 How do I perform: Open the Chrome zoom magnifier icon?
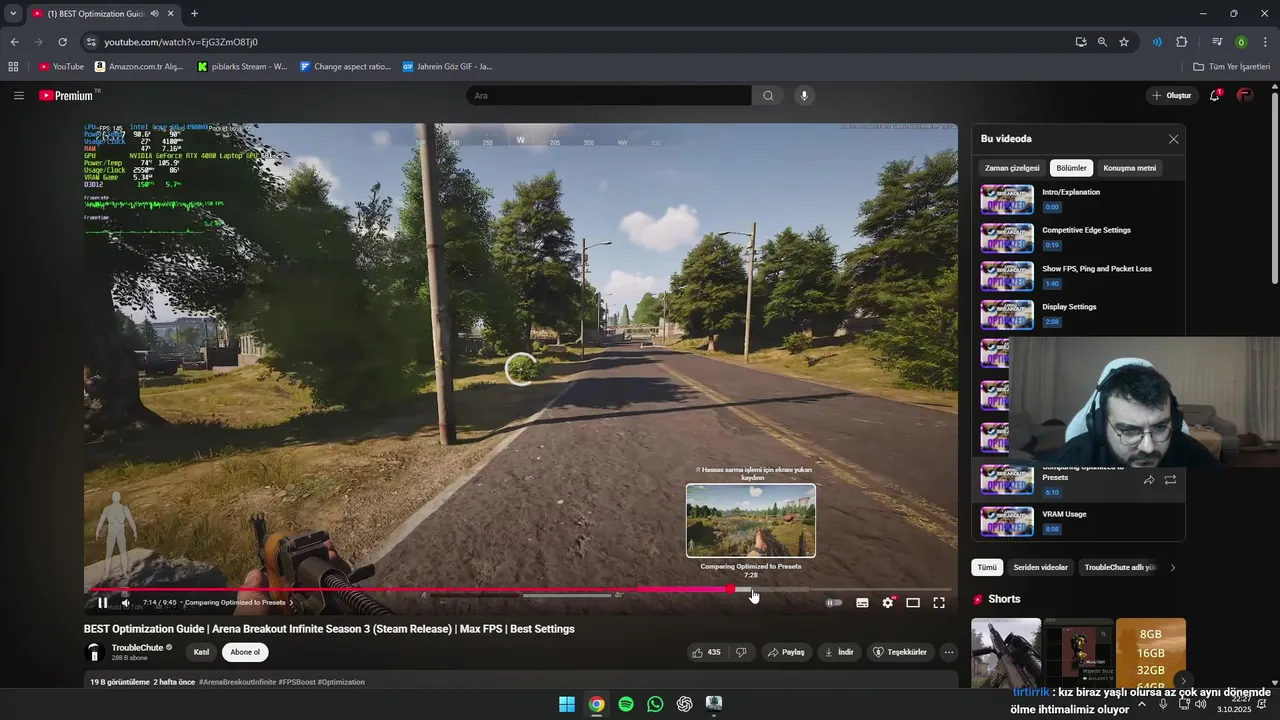click(x=1102, y=42)
